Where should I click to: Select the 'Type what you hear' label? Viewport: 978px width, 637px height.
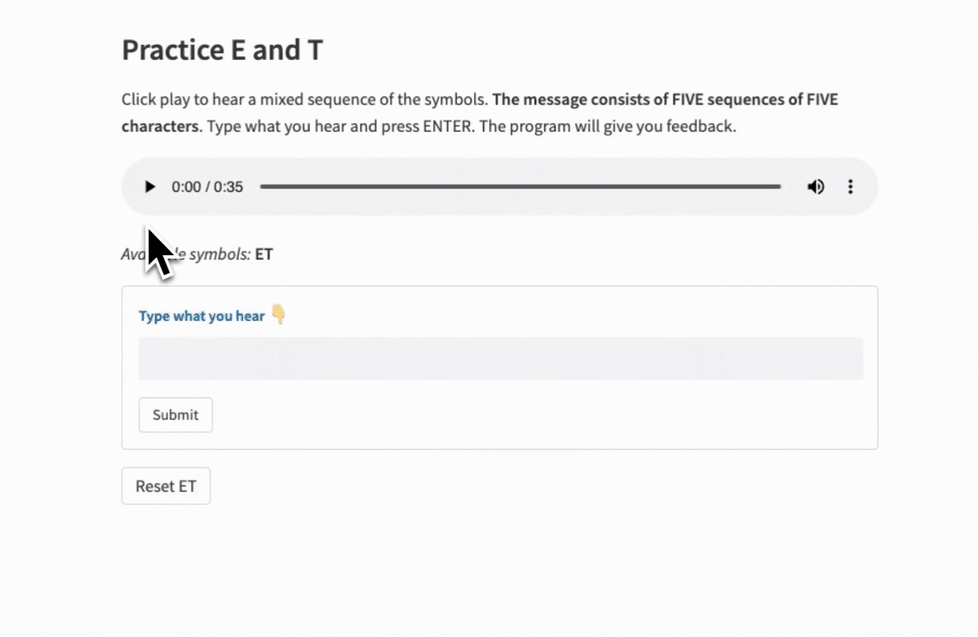(x=201, y=316)
